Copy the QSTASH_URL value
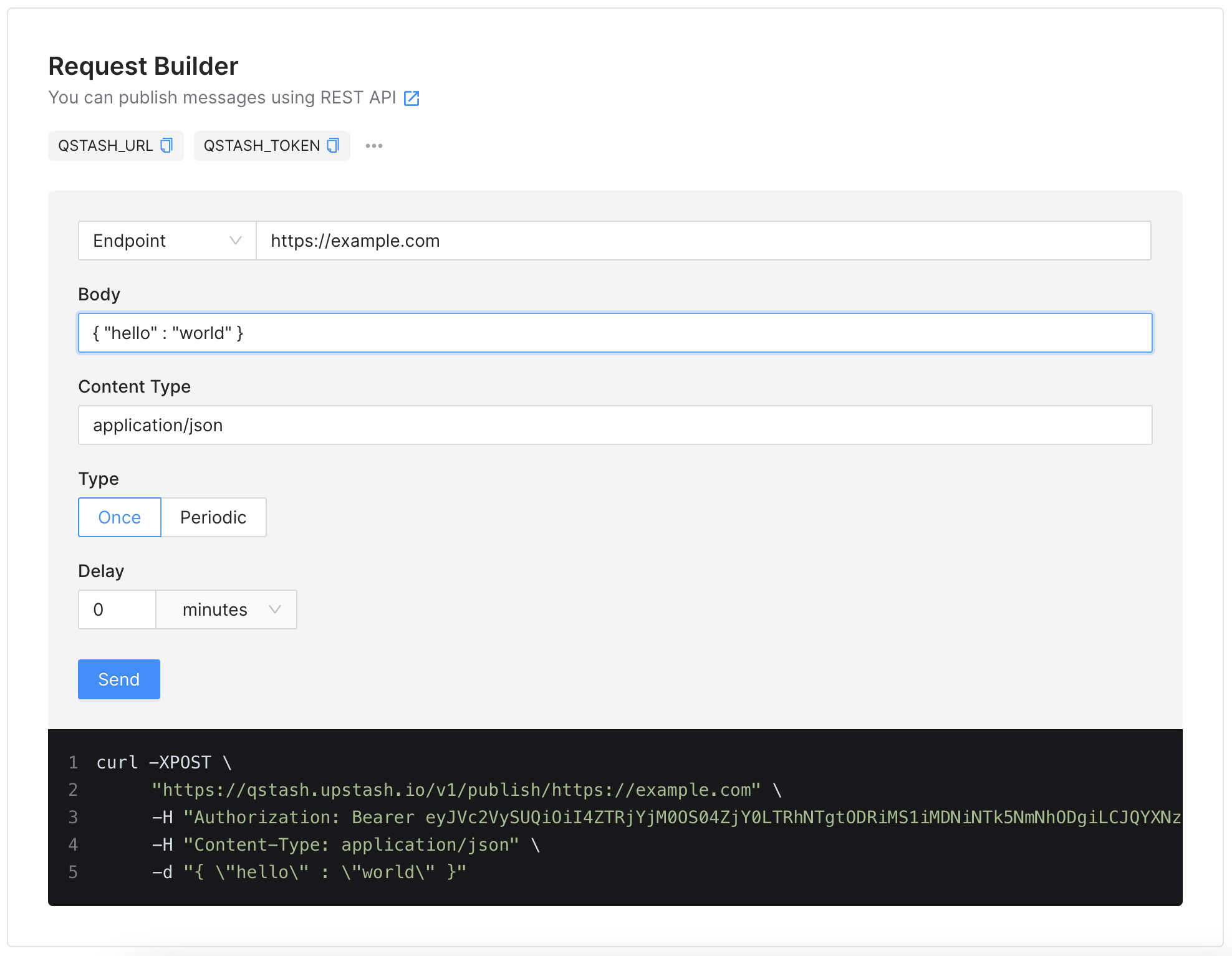Screen dimensions: 1232x956 click(x=166, y=146)
